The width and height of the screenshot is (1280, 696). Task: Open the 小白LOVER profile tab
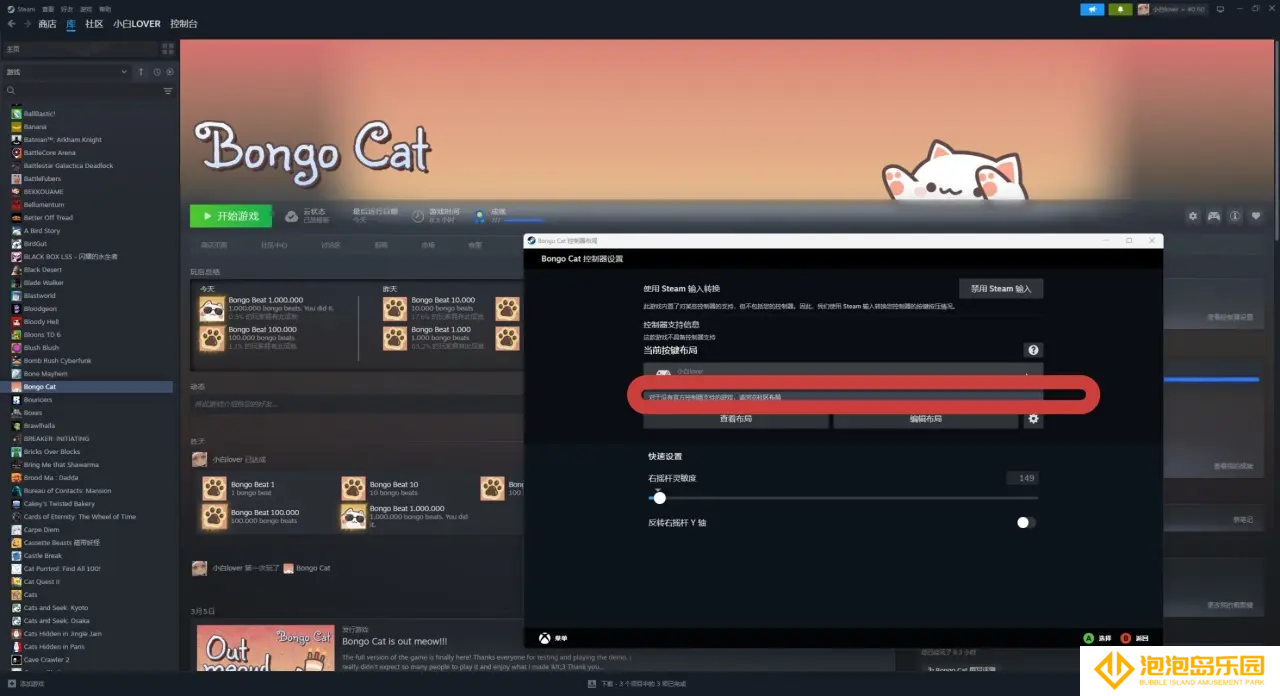click(137, 23)
